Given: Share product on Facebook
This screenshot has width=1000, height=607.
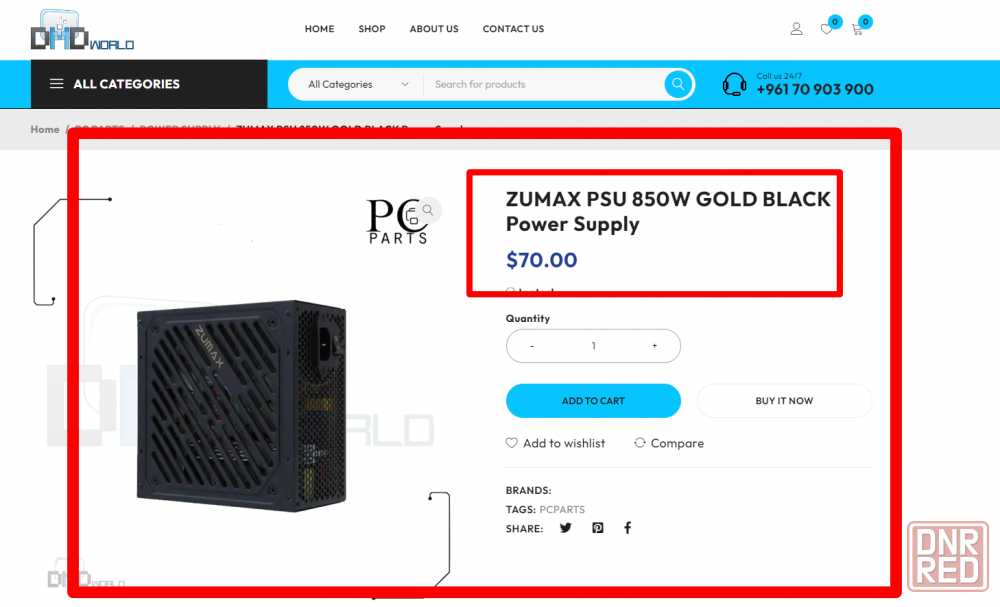Looking at the screenshot, I should 628,528.
